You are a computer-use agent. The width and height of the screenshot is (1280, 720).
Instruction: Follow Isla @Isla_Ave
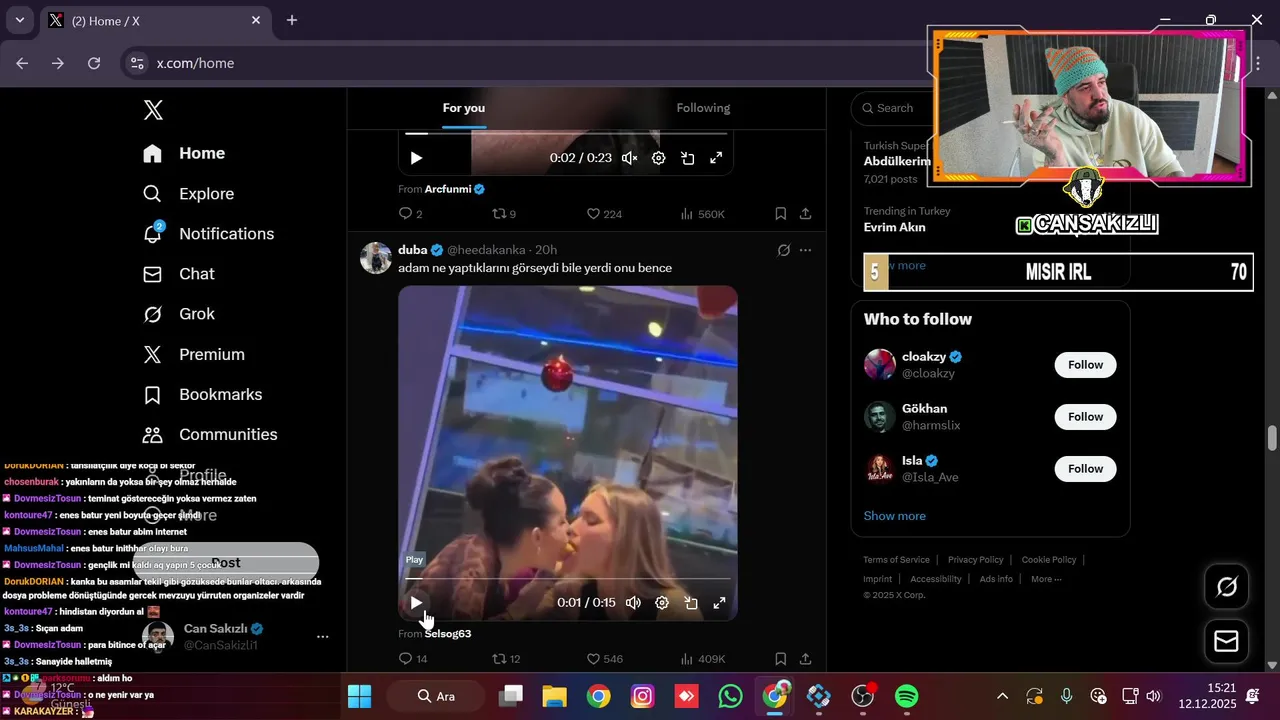click(1085, 469)
